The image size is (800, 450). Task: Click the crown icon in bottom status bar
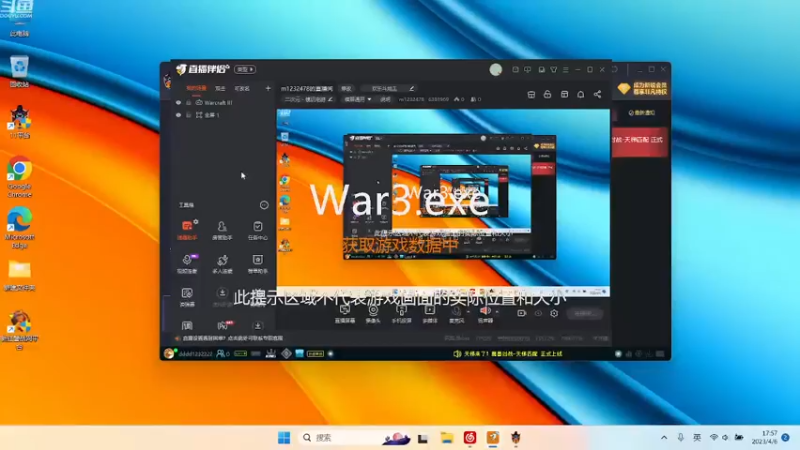point(270,353)
